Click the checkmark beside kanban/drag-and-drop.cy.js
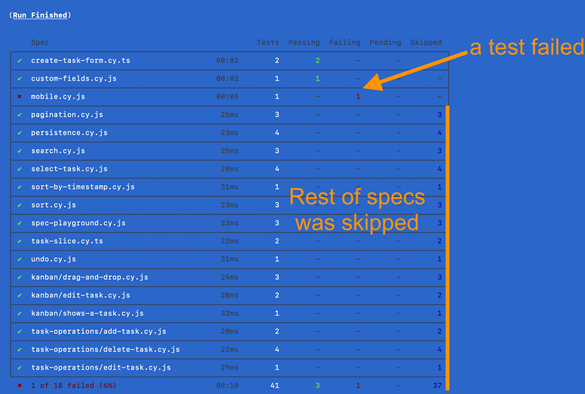585x394 pixels. pos(19,277)
